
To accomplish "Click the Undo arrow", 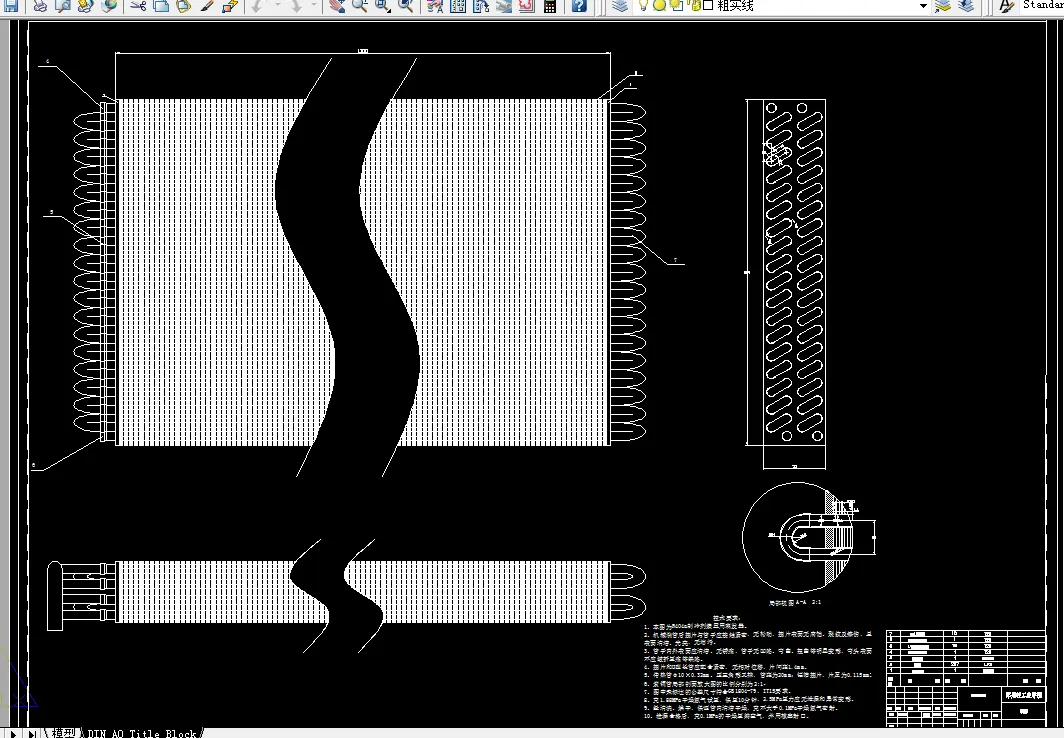I will click(x=259, y=5).
